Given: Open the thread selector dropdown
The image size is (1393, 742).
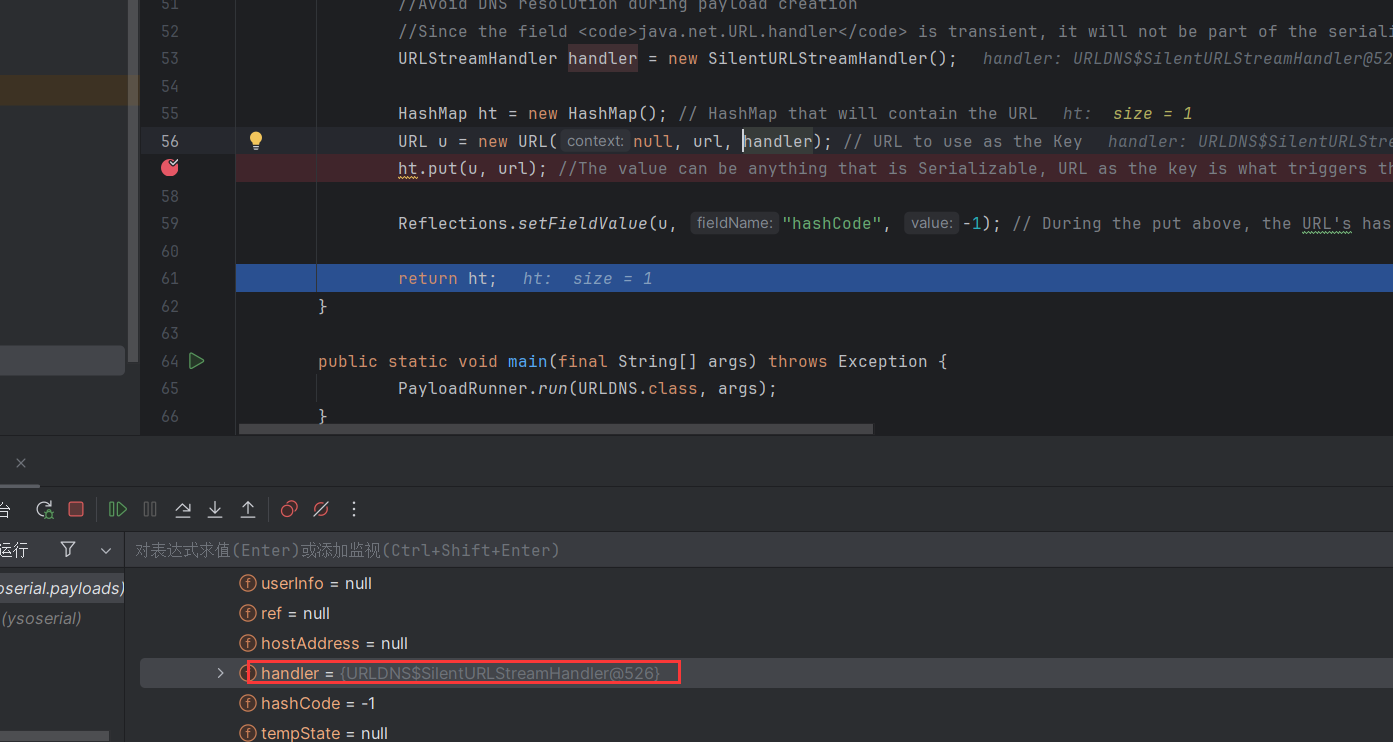Looking at the screenshot, I should (x=106, y=550).
